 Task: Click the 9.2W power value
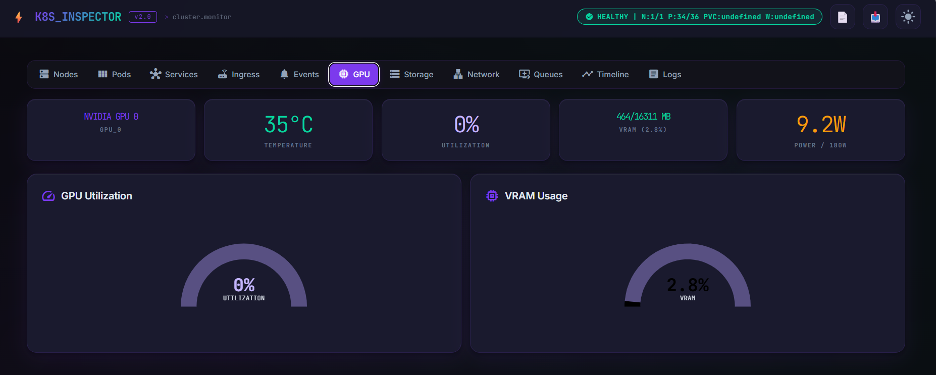coord(821,125)
